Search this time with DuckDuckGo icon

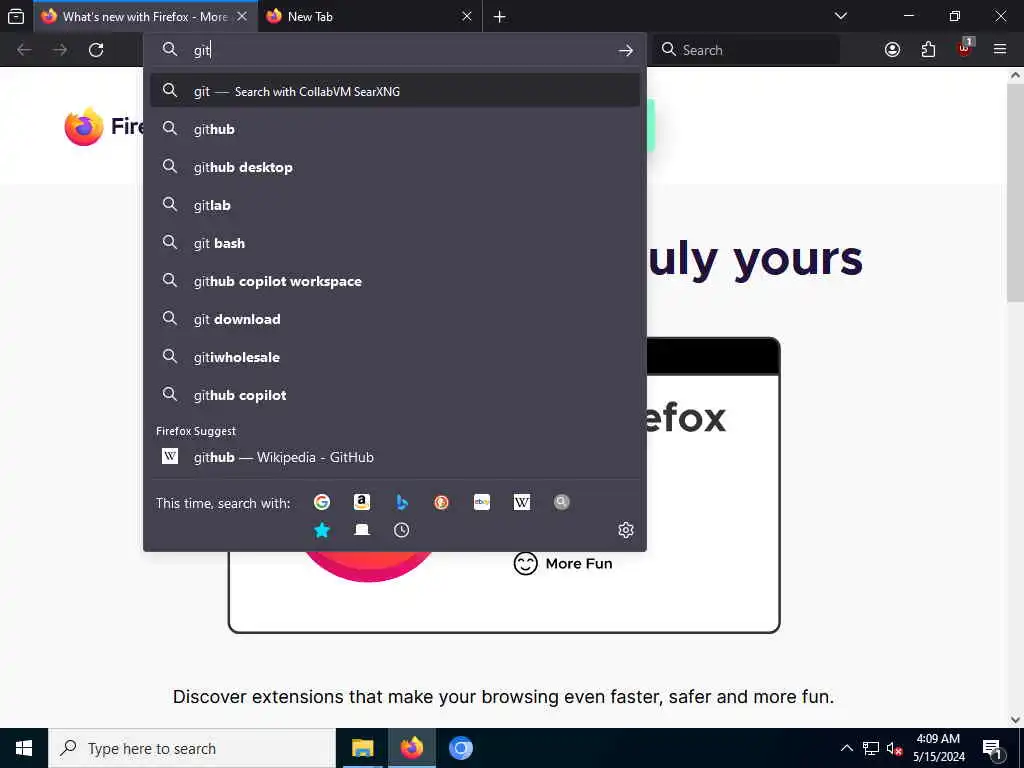click(x=441, y=502)
